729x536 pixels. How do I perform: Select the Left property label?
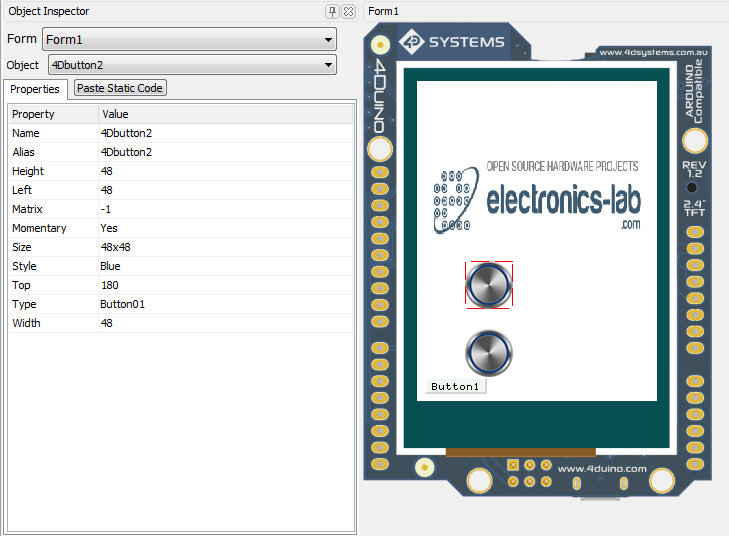pyautogui.click(x=22, y=190)
